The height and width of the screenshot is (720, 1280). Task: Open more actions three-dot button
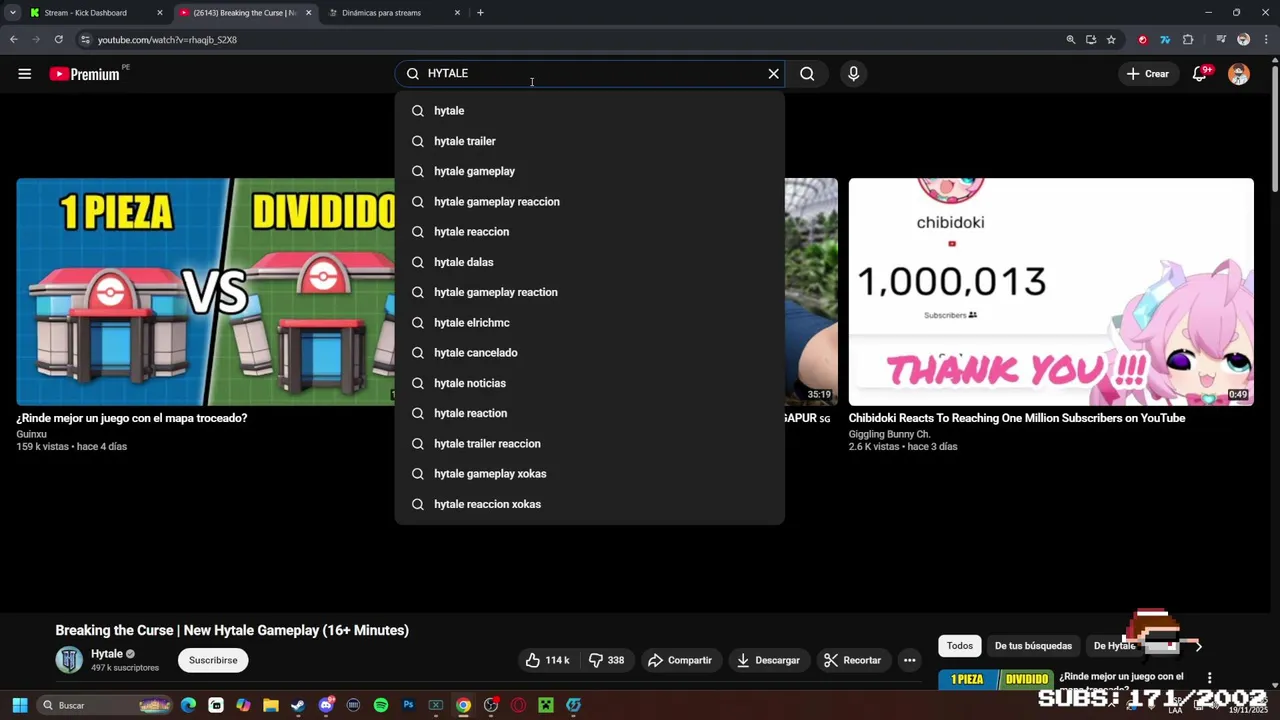pos(909,660)
